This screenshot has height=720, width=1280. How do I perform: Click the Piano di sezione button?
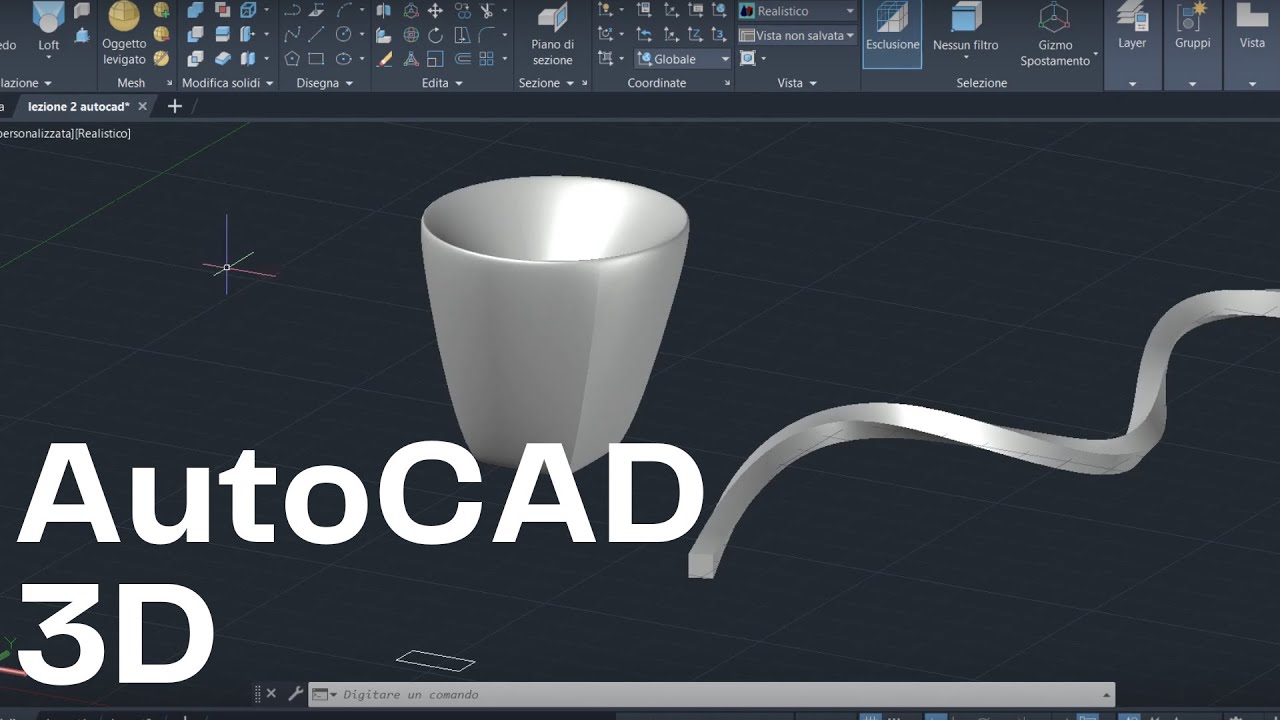552,34
